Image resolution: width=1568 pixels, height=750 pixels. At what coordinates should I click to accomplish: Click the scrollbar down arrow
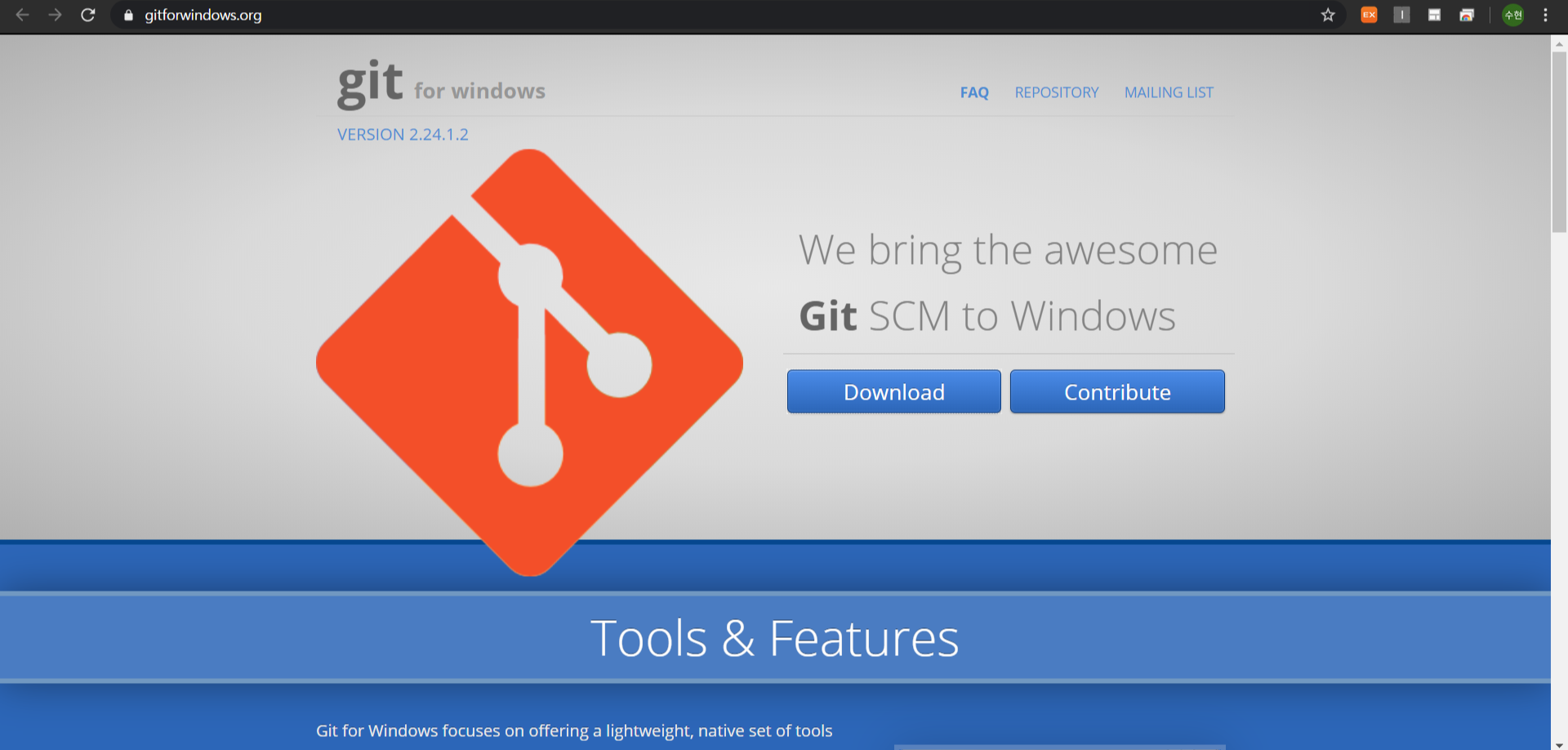pos(1559,744)
